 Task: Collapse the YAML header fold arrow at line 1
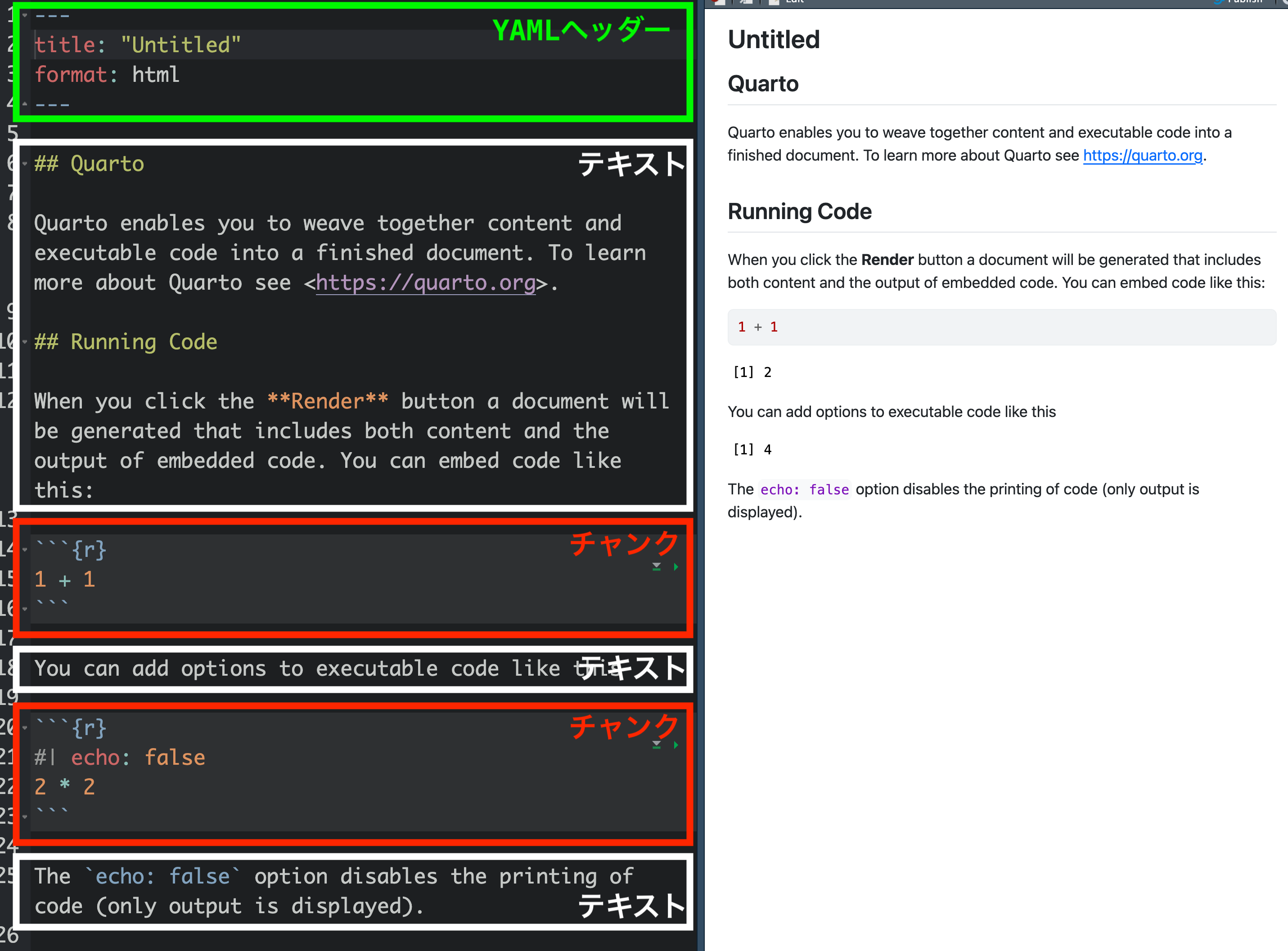pyautogui.click(x=25, y=16)
